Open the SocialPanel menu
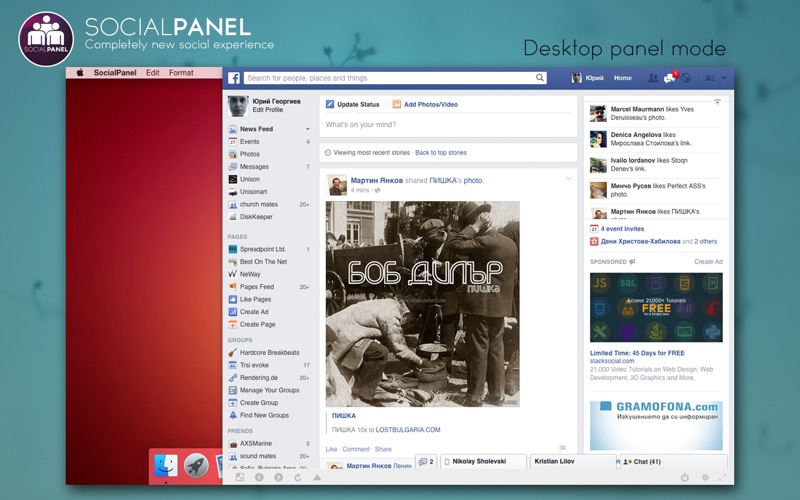This screenshot has height=500, width=800. pyautogui.click(x=115, y=72)
